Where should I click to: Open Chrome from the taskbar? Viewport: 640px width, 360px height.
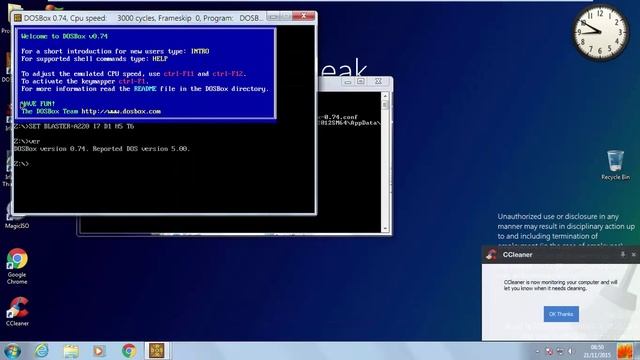(129, 351)
